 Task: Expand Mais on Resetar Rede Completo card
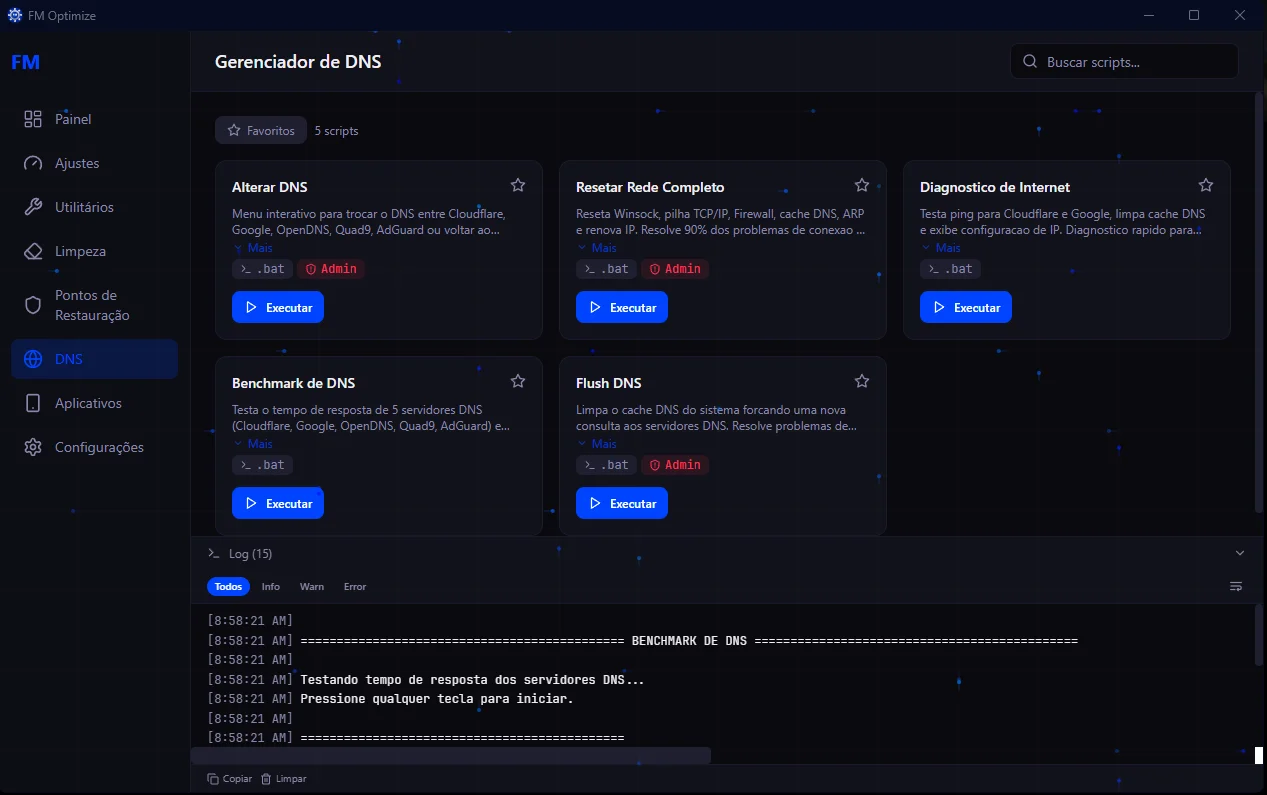(597, 248)
